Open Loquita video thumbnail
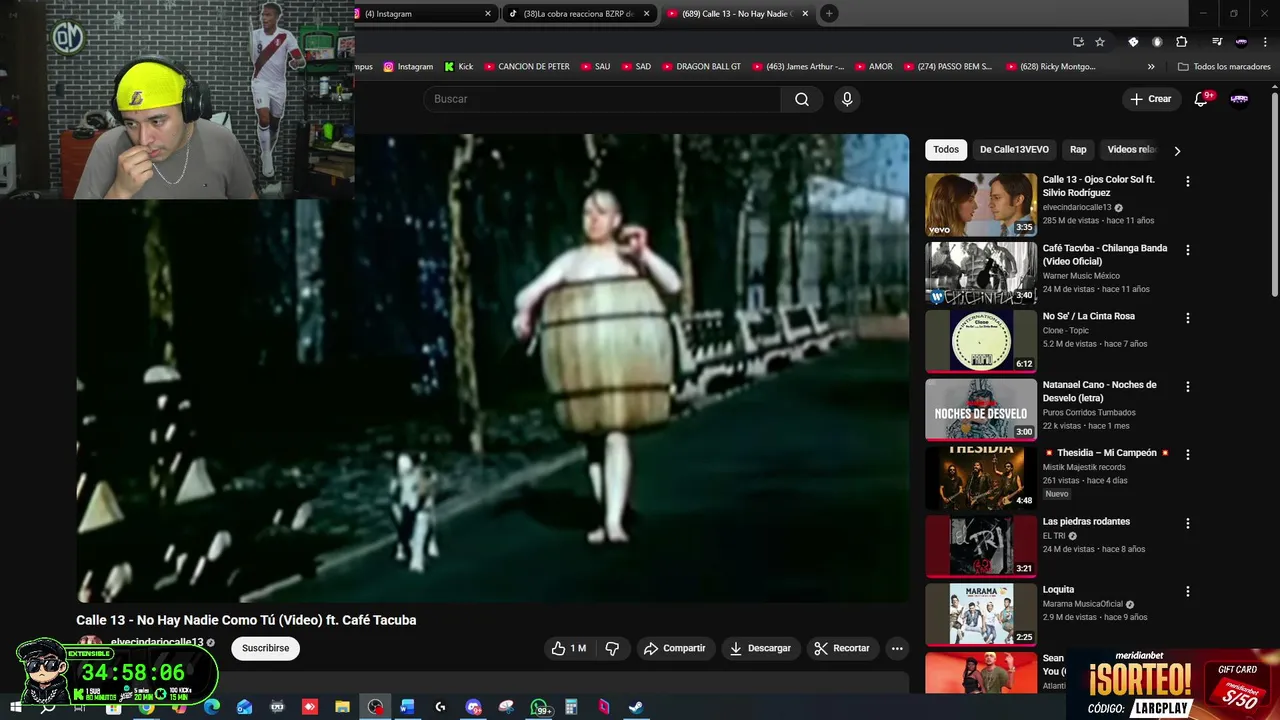 tap(981, 615)
